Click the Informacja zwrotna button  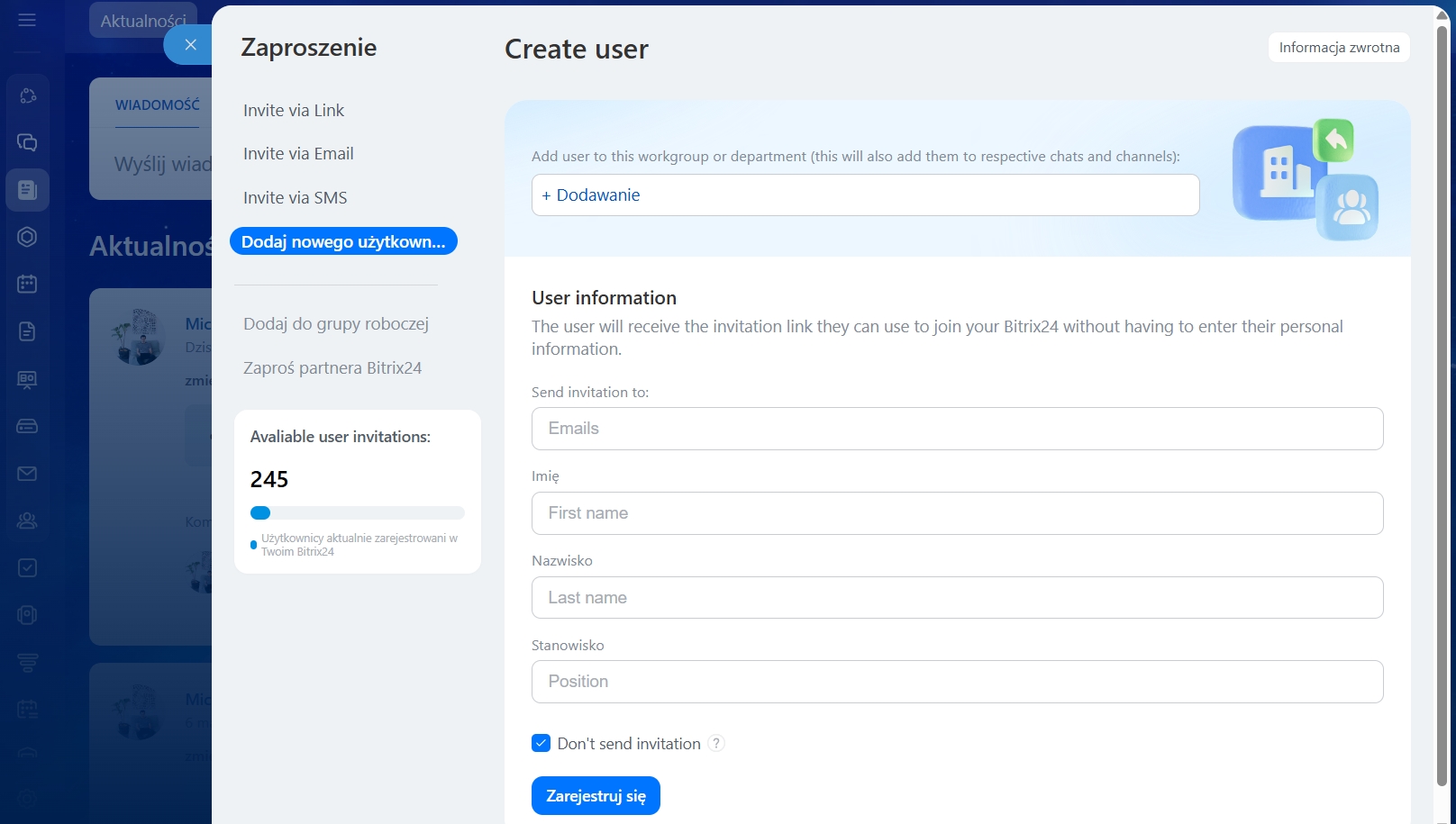[1339, 48]
